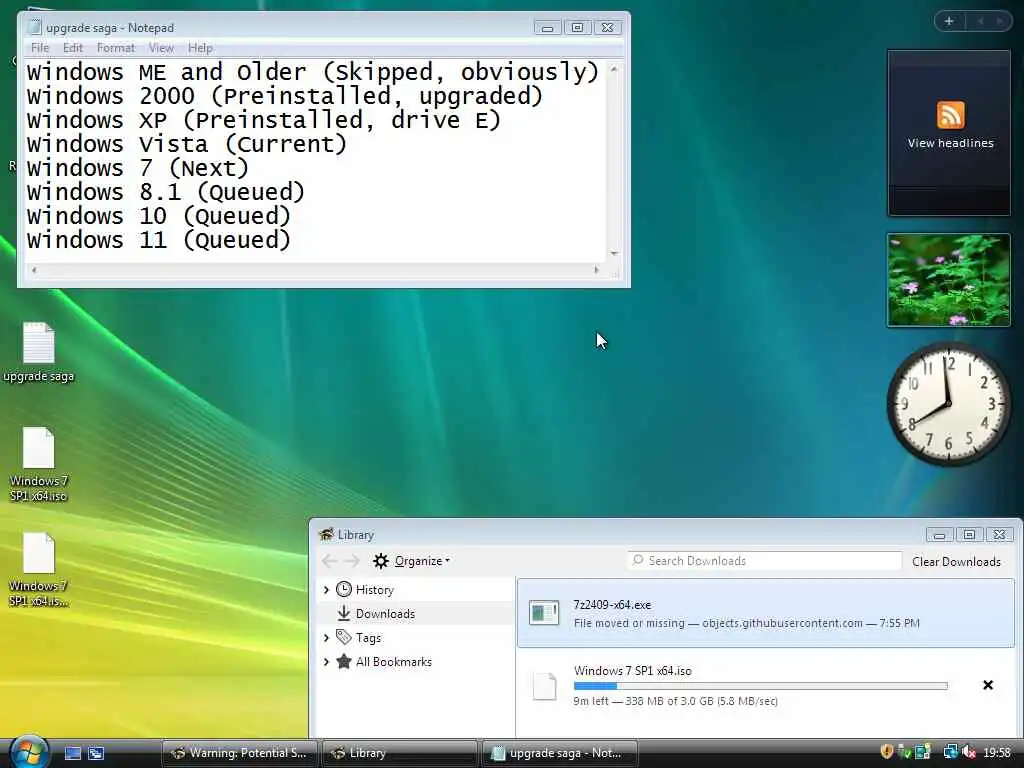Click the 19:58 taskbar clock
The height and width of the screenshot is (768, 1024).
click(x=997, y=753)
